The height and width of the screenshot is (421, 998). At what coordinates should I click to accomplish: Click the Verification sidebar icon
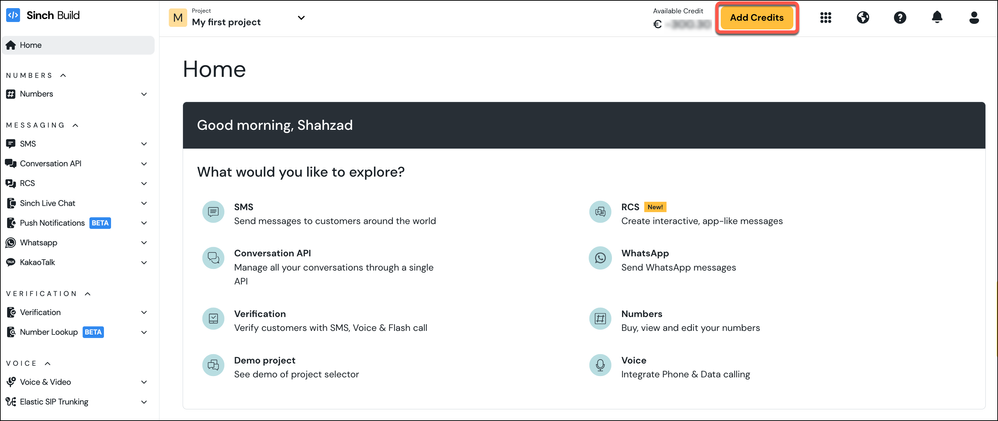[10, 312]
